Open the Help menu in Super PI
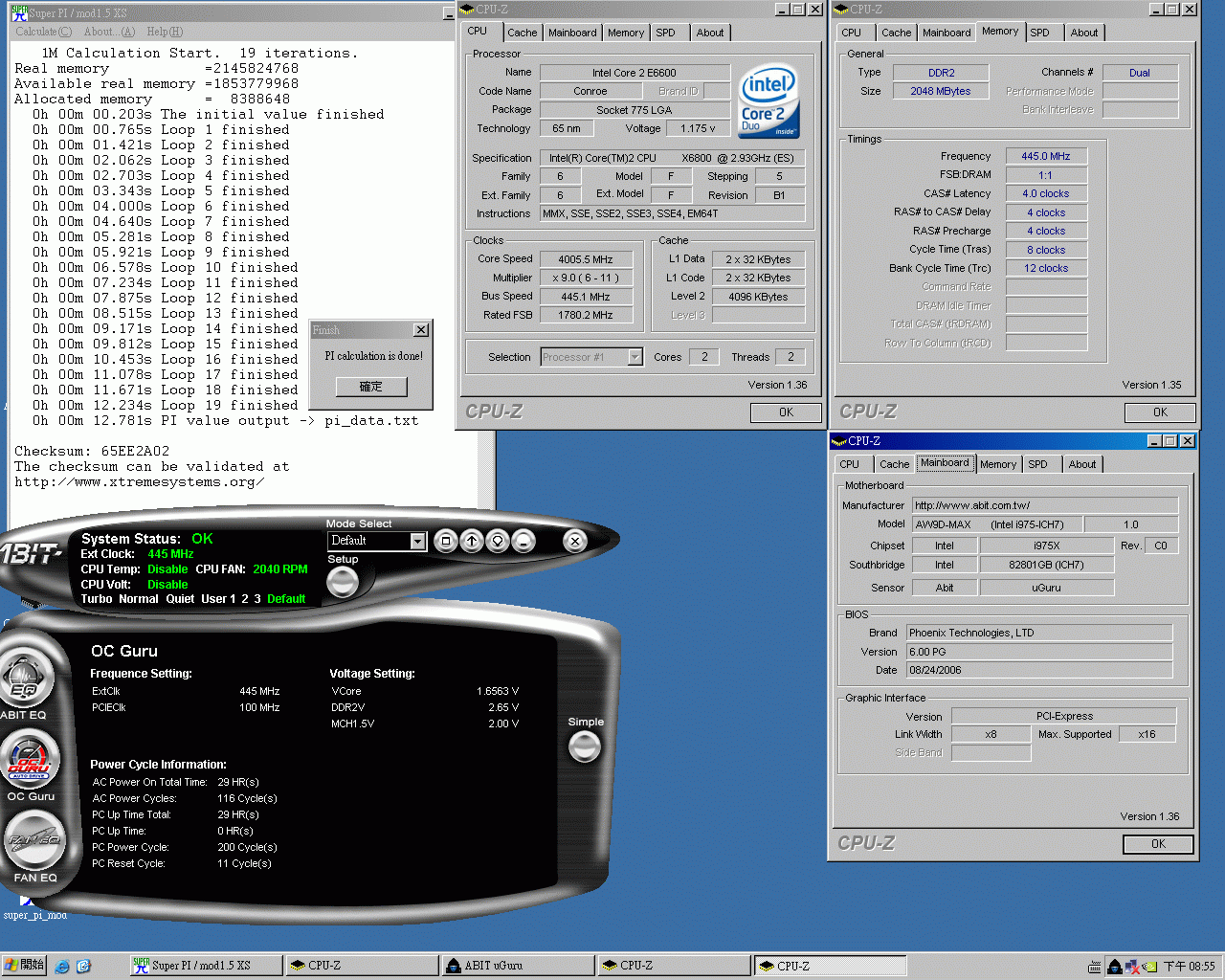Screen dimensions: 1225x980 click(165, 32)
